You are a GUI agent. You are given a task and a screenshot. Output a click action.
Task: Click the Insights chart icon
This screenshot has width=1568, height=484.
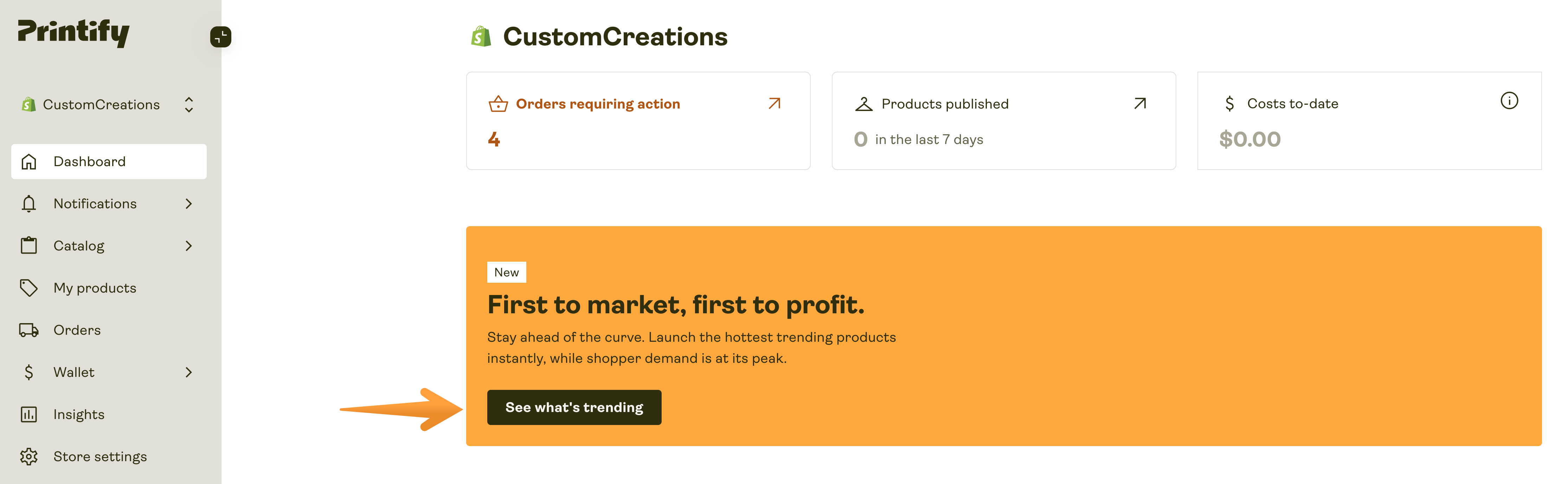click(28, 414)
